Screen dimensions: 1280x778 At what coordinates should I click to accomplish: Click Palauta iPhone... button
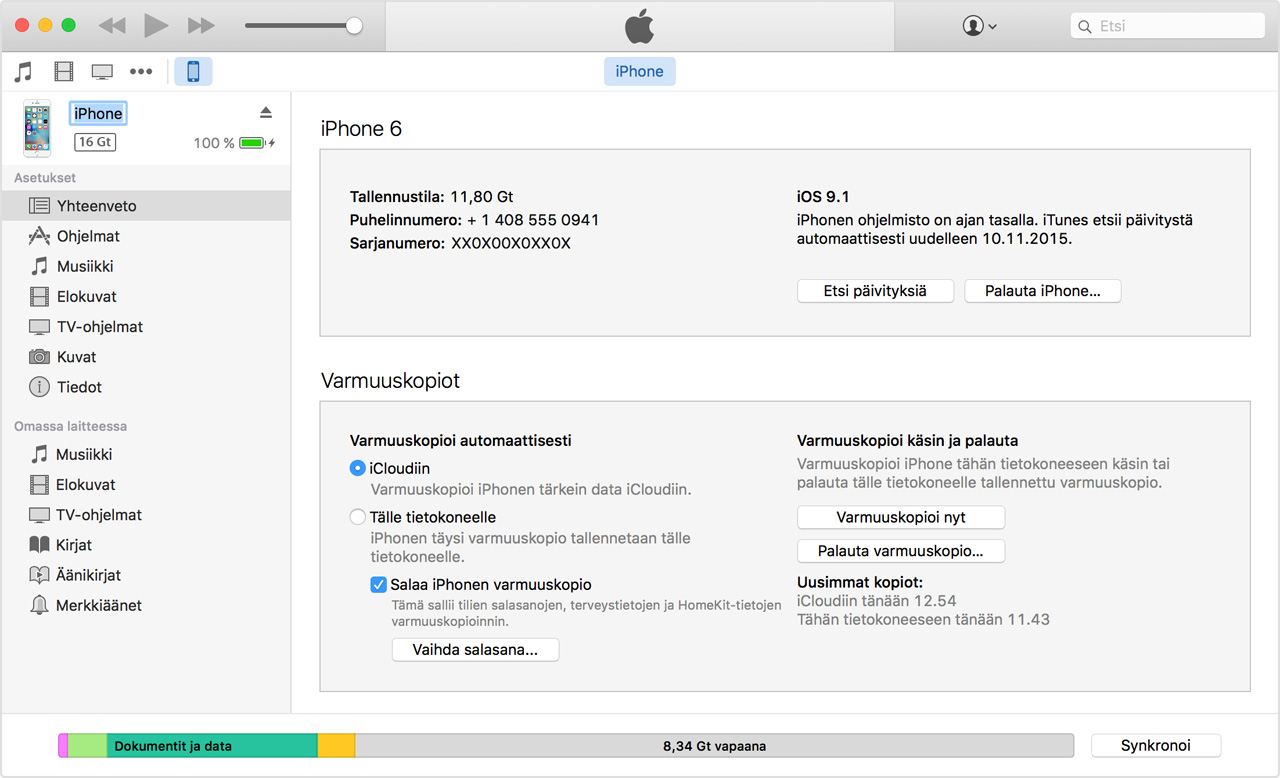click(1043, 291)
